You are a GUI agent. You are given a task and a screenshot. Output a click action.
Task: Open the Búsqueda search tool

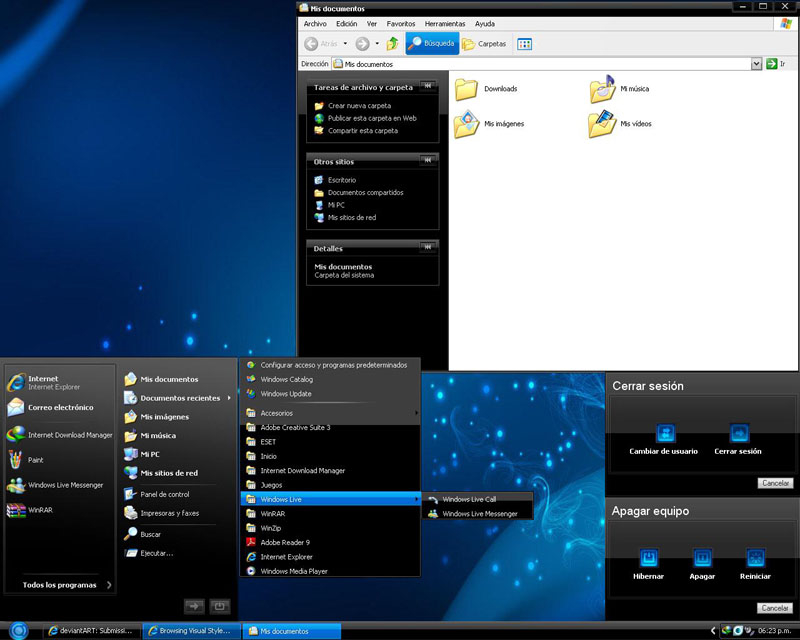point(432,43)
